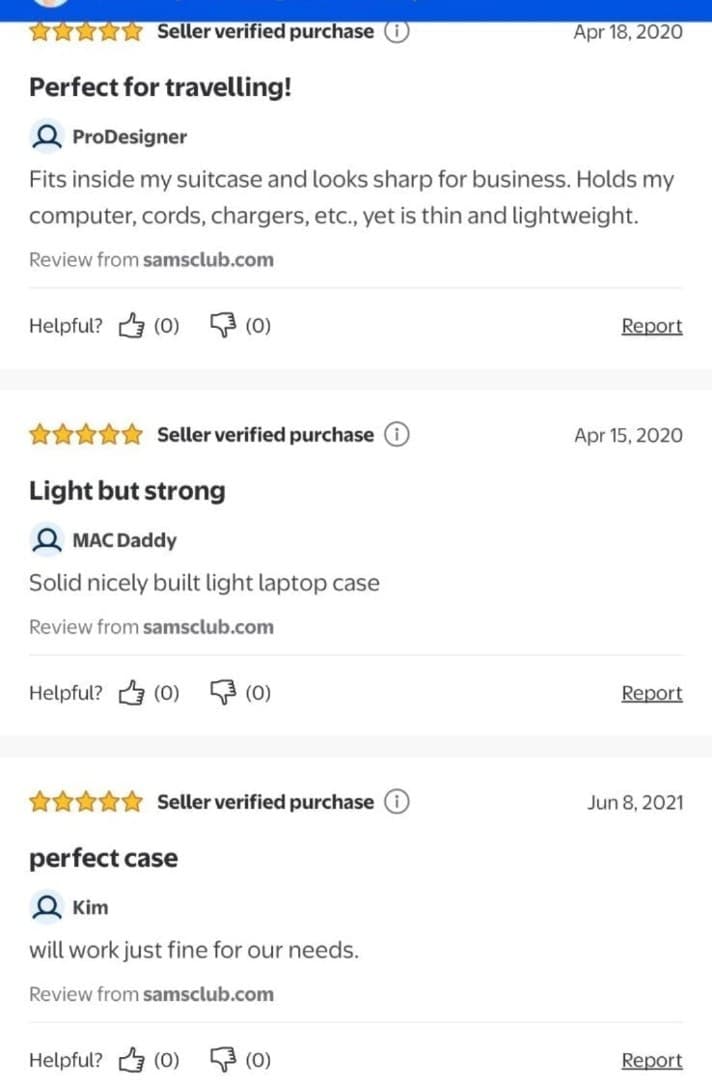Select the 'Perfect for travelling!' review title
Image resolution: width=712 pixels, height=1092 pixels.
(x=160, y=87)
